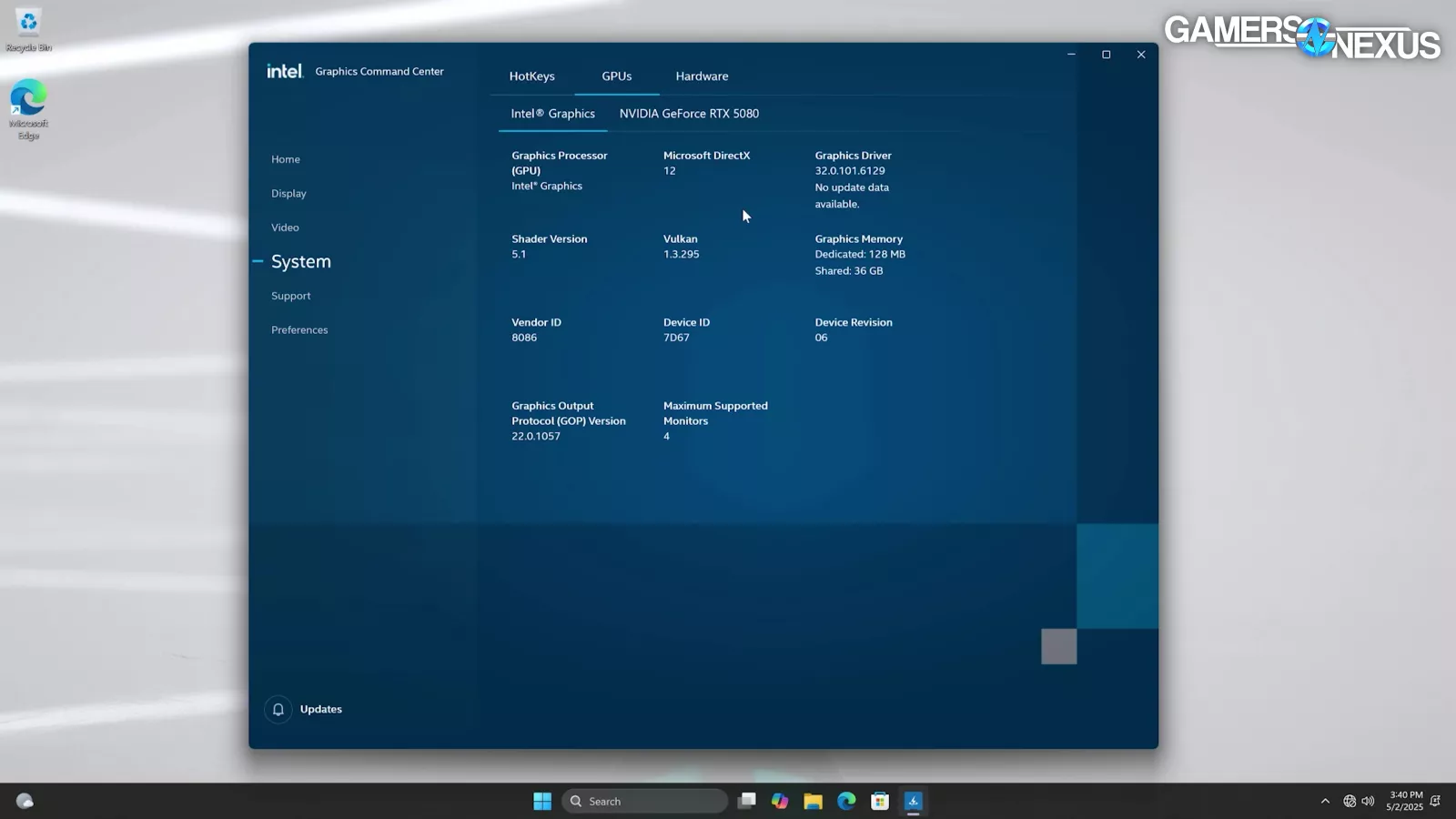Screen dimensions: 1456x819
Task: Launch Microsoft Edge from the taskbar
Action: [x=846, y=801]
